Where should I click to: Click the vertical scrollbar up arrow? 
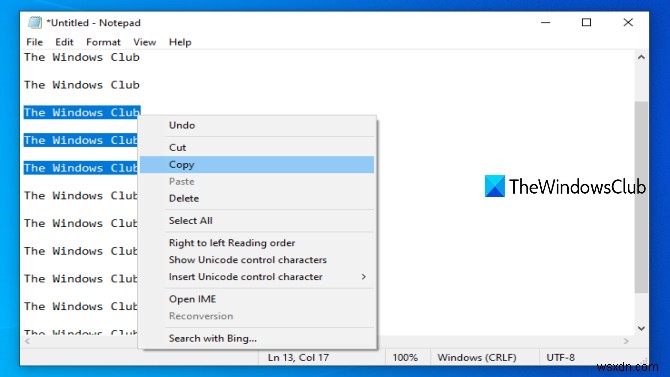[x=641, y=57]
